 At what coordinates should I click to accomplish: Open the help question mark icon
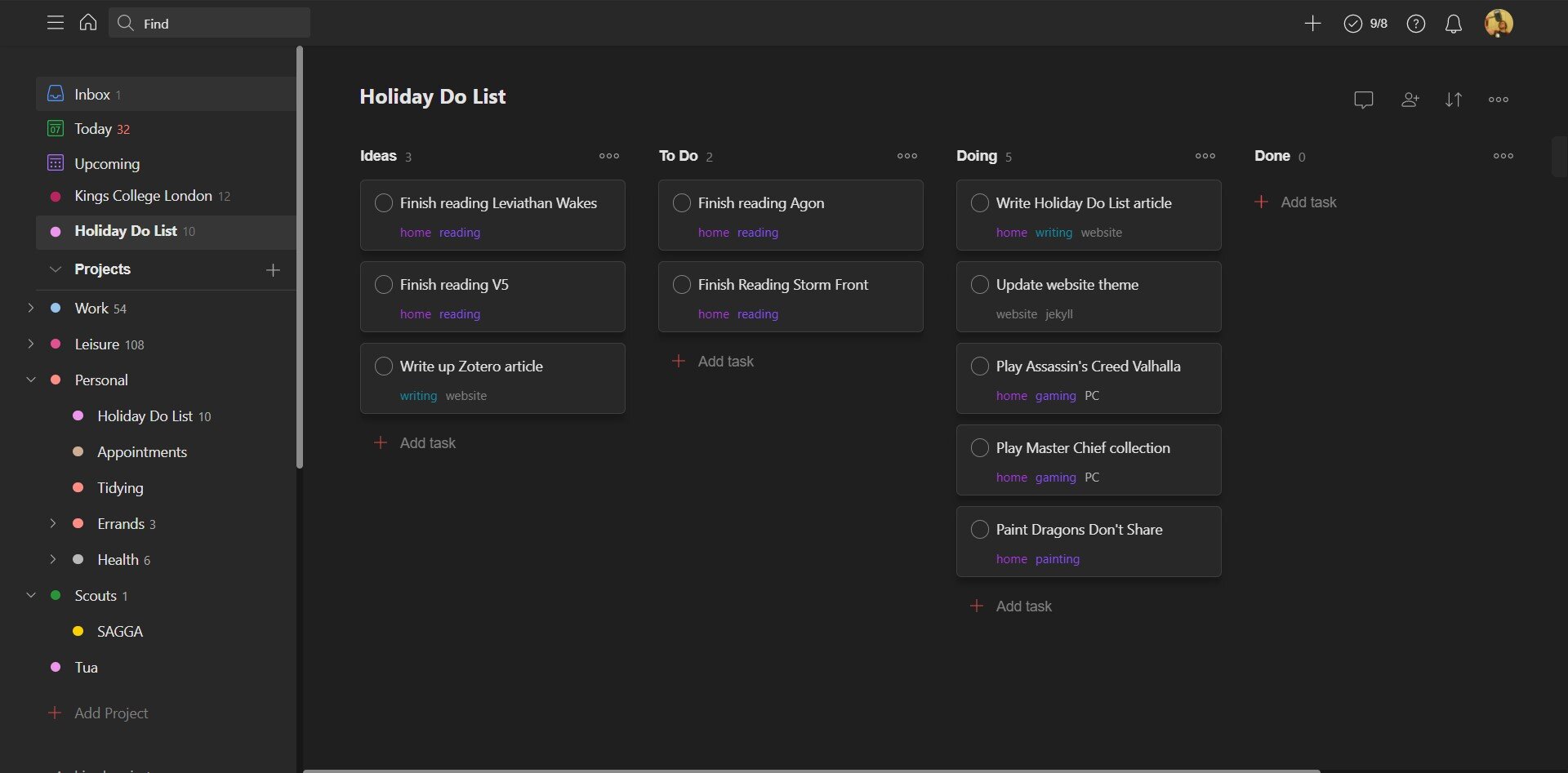(1416, 24)
